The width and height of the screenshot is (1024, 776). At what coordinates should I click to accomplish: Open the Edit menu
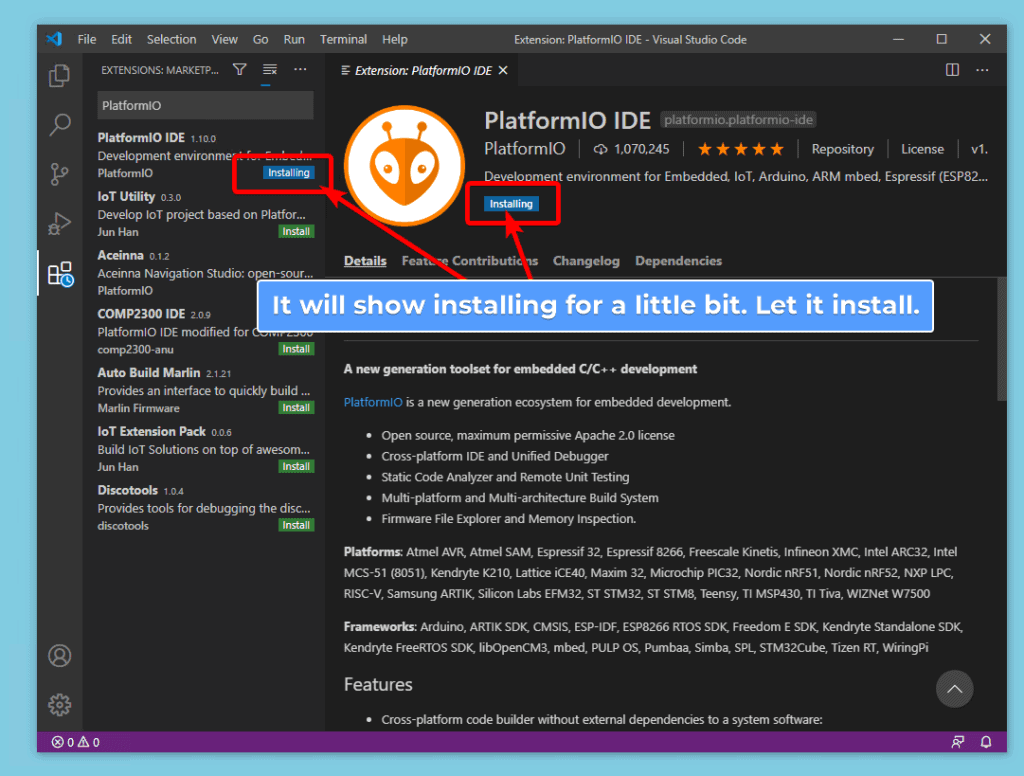click(x=121, y=39)
